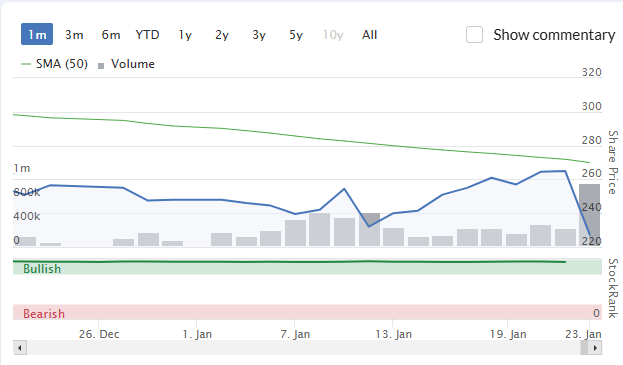Choose the 1y chart range
Screen dimensions: 623x365
pos(185,35)
